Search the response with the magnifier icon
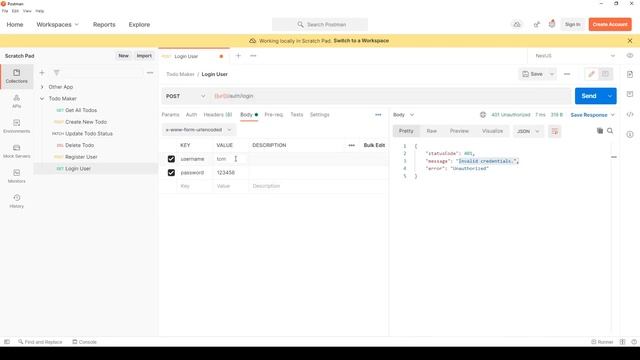The image size is (640, 360). 610,131
